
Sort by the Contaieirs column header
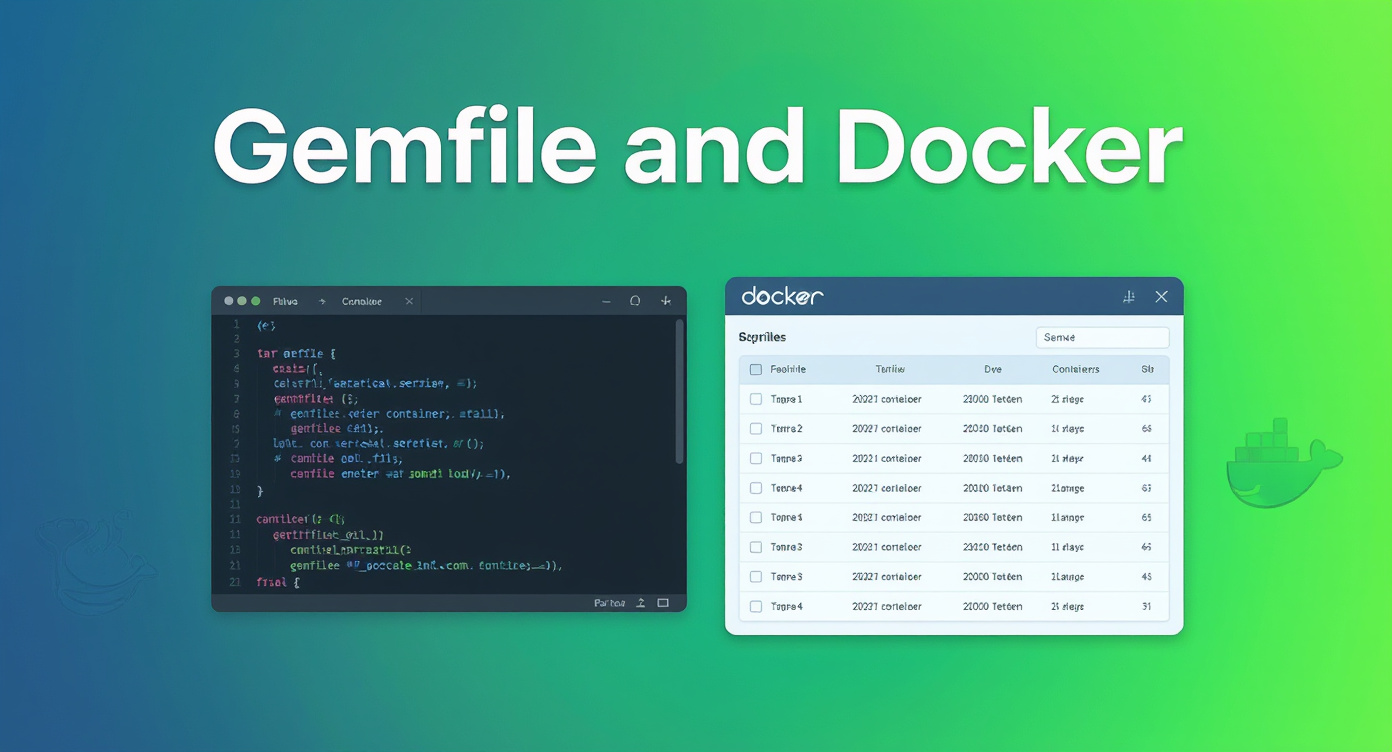1076,370
